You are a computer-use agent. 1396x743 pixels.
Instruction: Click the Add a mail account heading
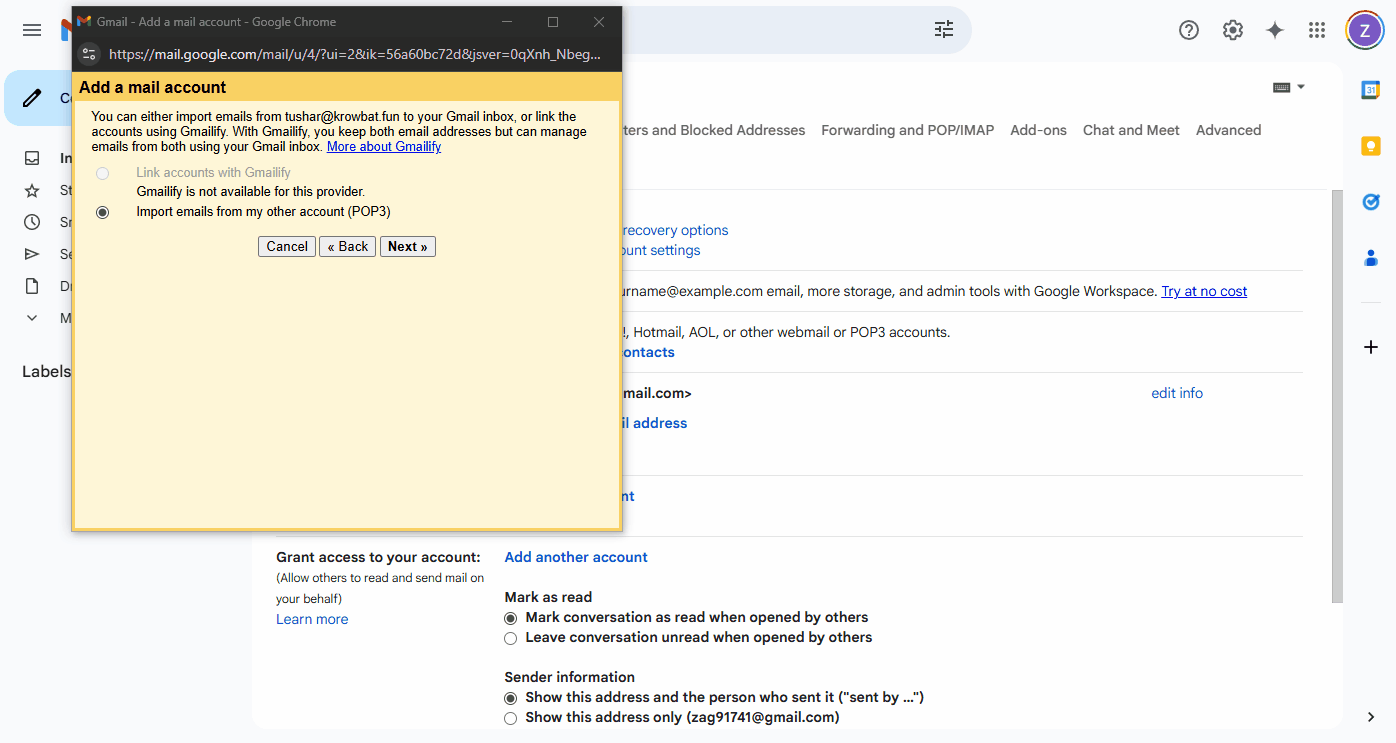pyautogui.click(x=153, y=88)
